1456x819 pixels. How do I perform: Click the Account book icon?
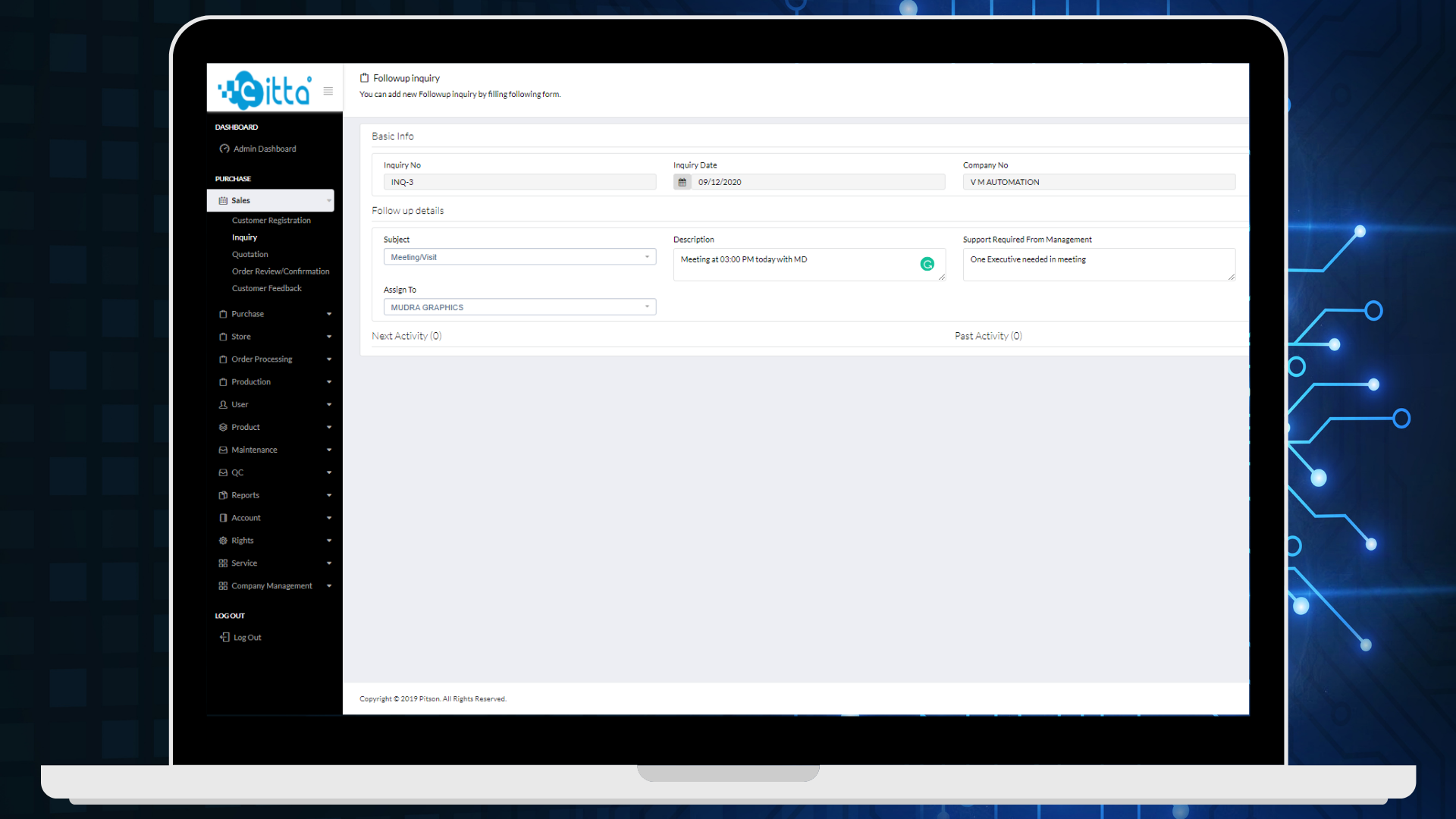[223, 518]
